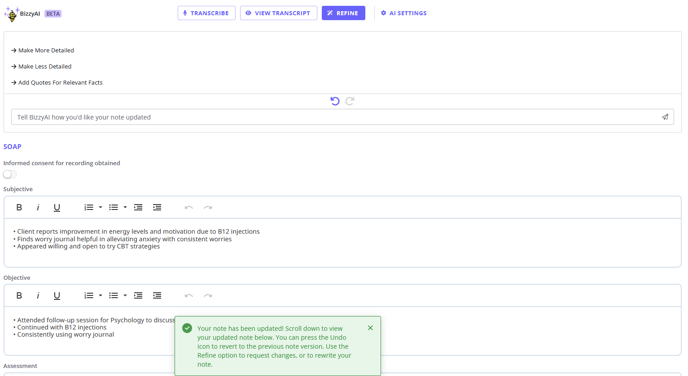Click line 'Consistently using worry journal'
The width and height of the screenshot is (688, 376).
(64, 334)
